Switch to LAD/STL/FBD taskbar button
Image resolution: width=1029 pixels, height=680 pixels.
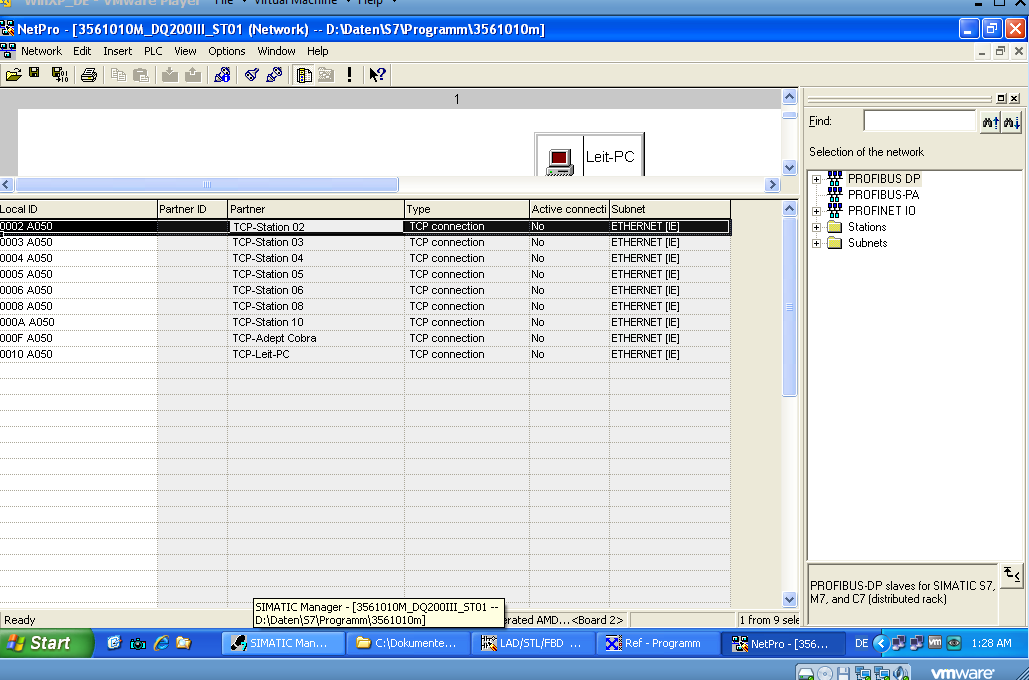point(532,643)
